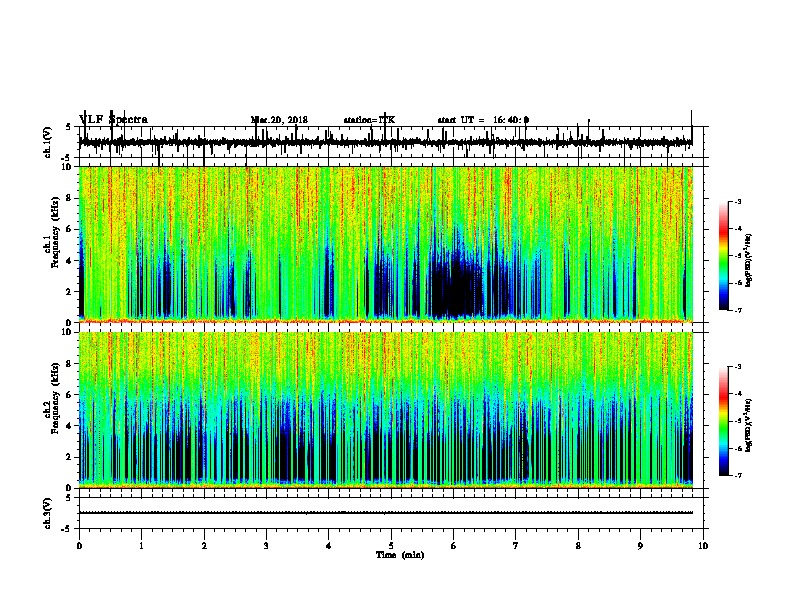This screenshot has height=612, width=792.
Task: Click "-3" on the ch.1 colorbar scale
Action: (x=738, y=201)
